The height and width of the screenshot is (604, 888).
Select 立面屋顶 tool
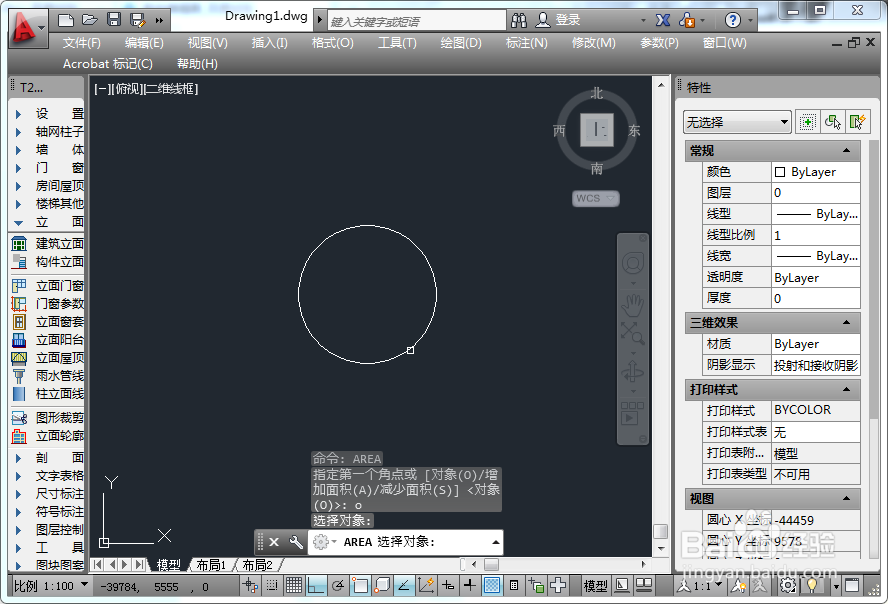click(47, 358)
